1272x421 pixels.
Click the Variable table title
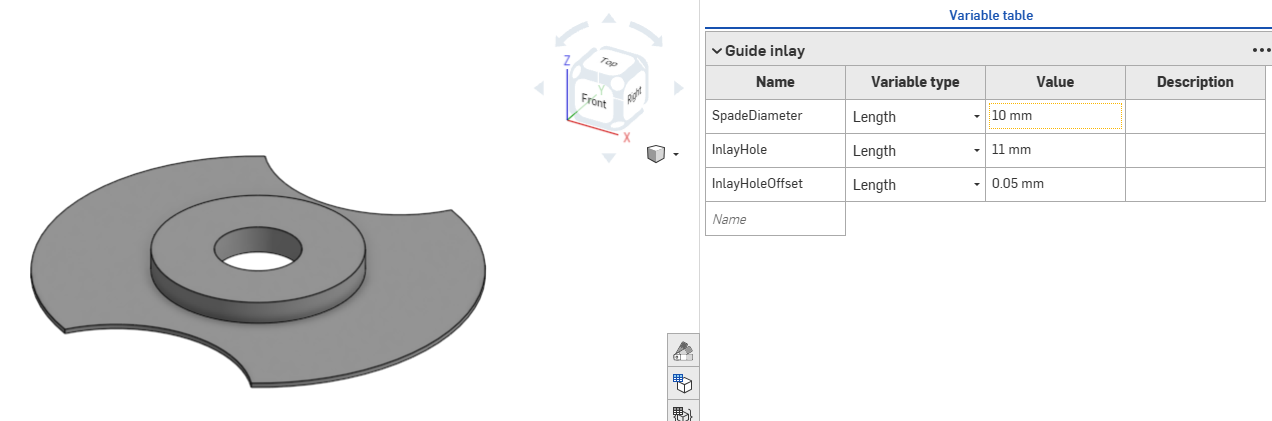pyautogui.click(x=990, y=15)
